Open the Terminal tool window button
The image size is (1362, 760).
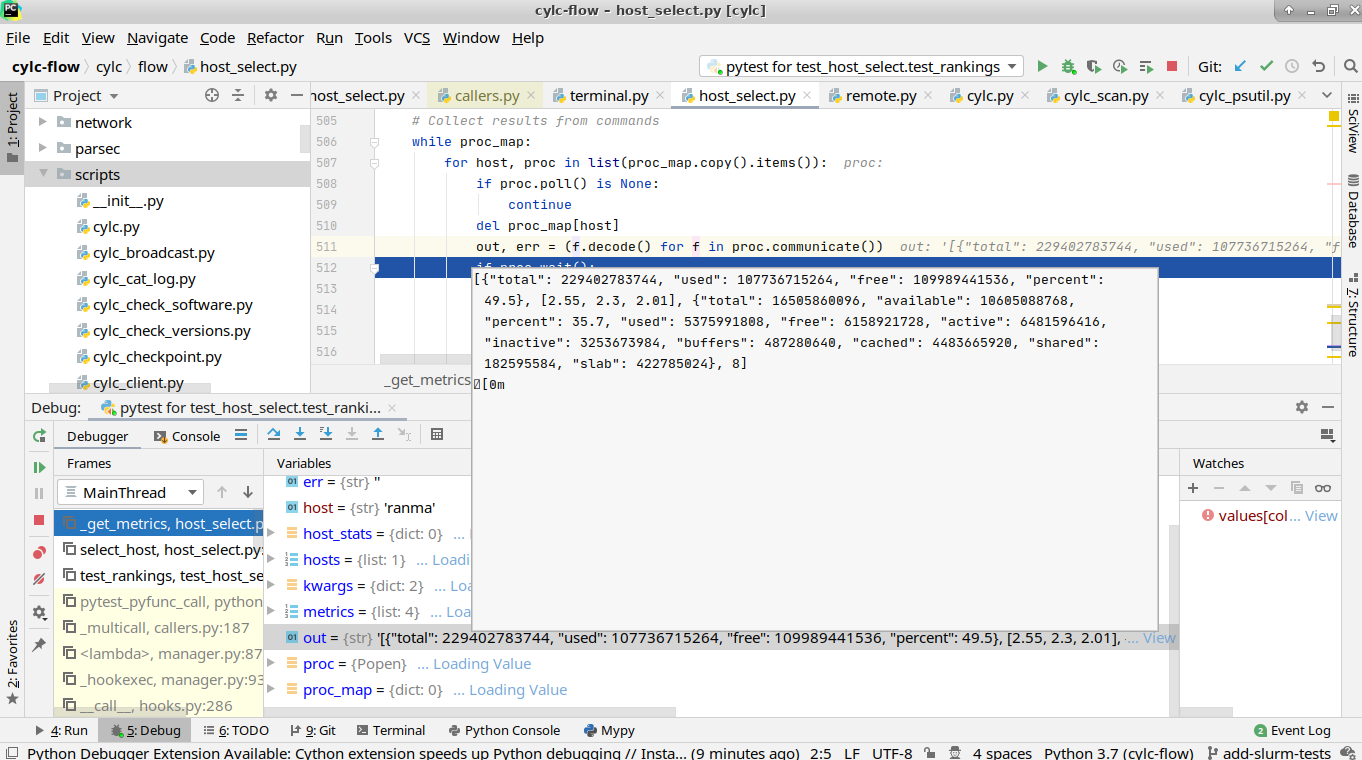point(389,730)
